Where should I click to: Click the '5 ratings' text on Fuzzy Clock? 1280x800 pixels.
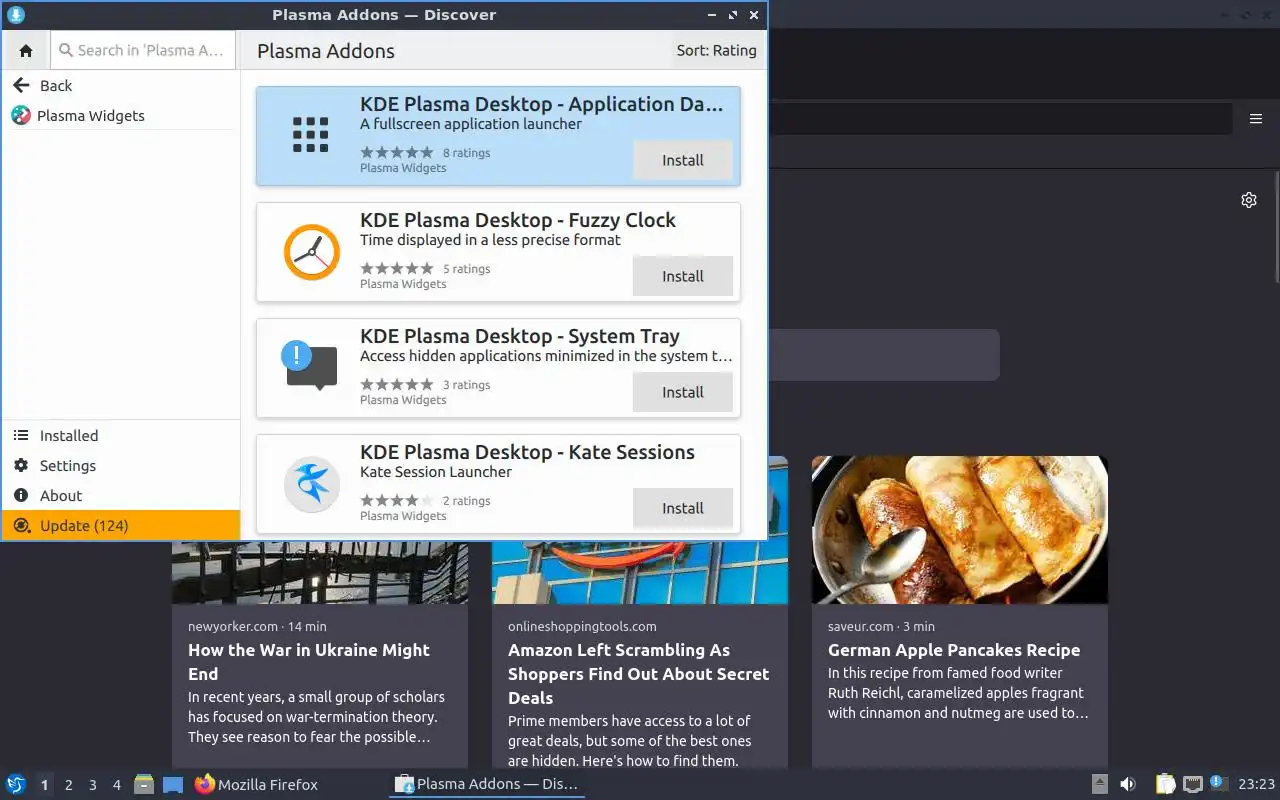click(466, 269)
